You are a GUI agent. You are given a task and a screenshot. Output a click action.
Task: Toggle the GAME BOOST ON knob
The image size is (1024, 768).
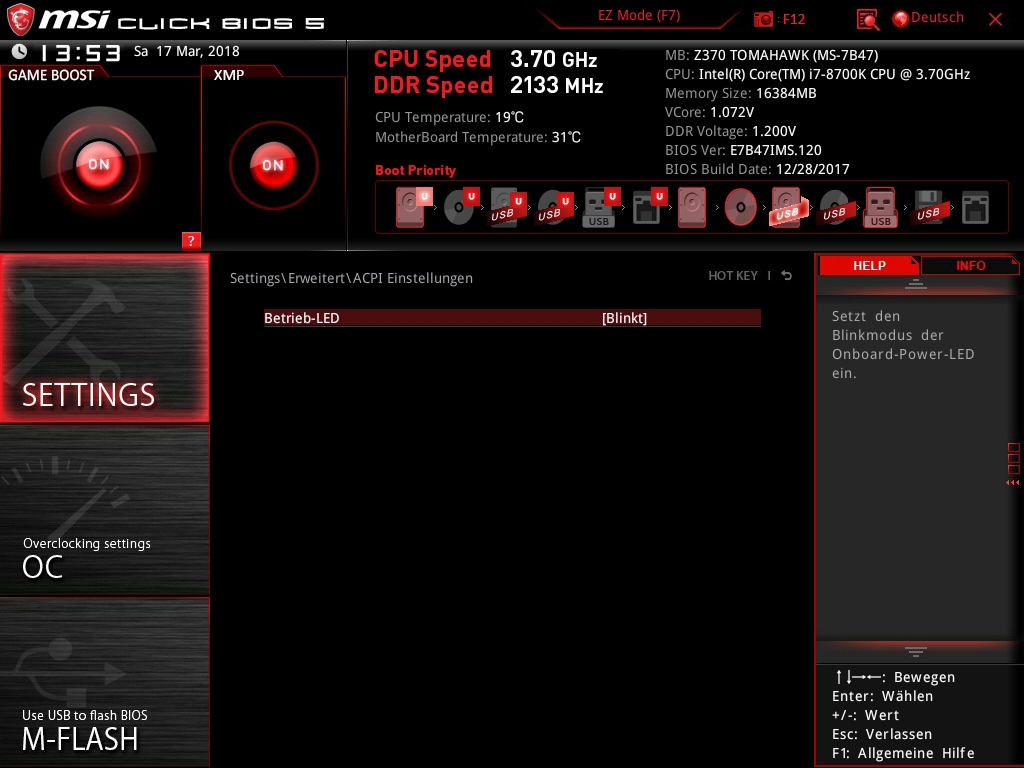99,164
